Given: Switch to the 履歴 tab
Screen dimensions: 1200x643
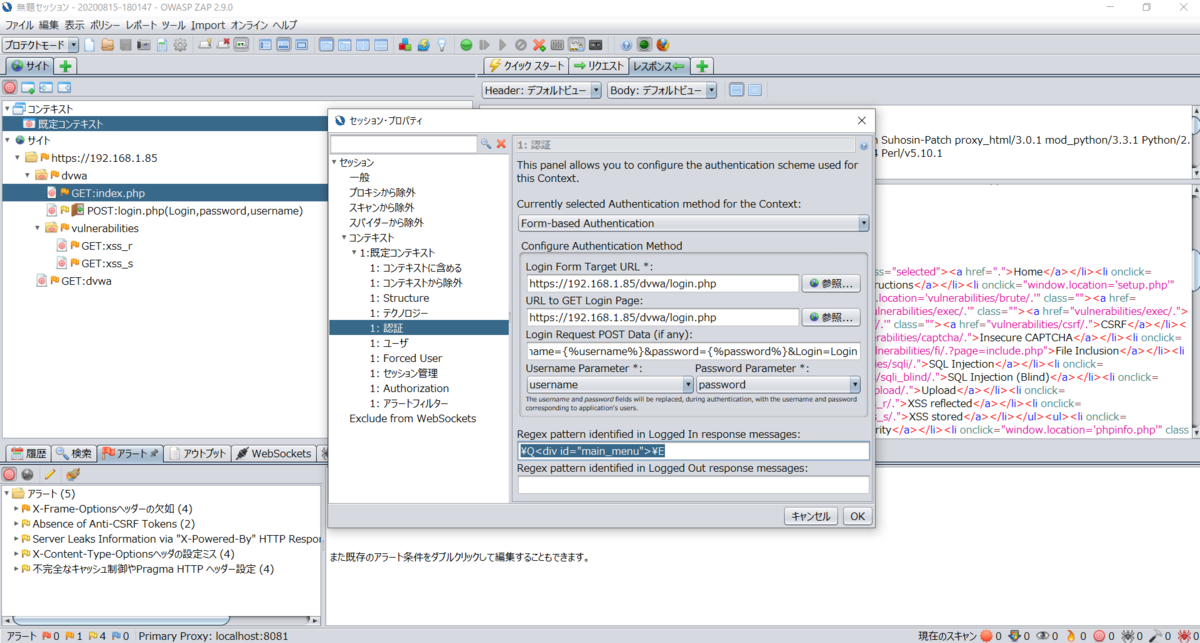Looking at the screenshot, I should (x=28, y=454).
